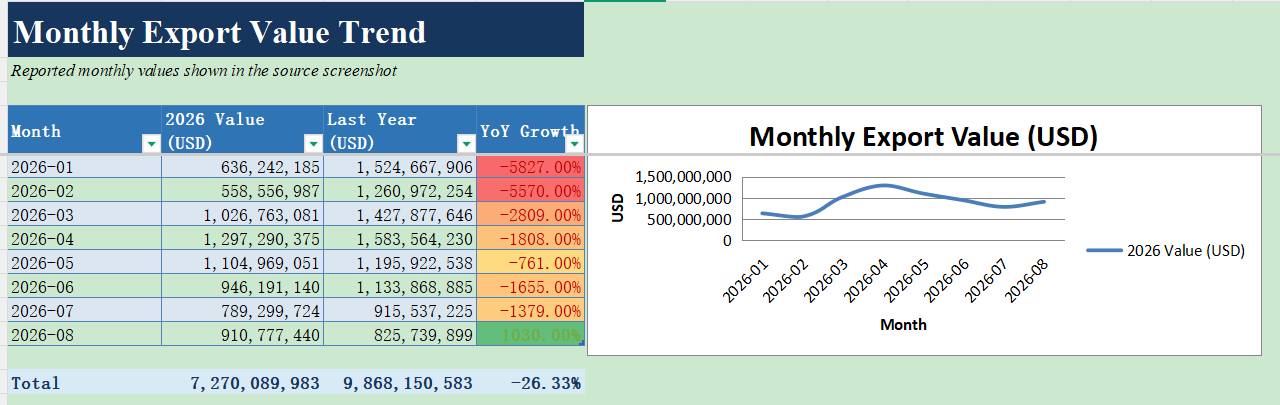Open the Month column filter dropdown
This screenshot has width=1280, height=405.
click(x=151, y=144)
